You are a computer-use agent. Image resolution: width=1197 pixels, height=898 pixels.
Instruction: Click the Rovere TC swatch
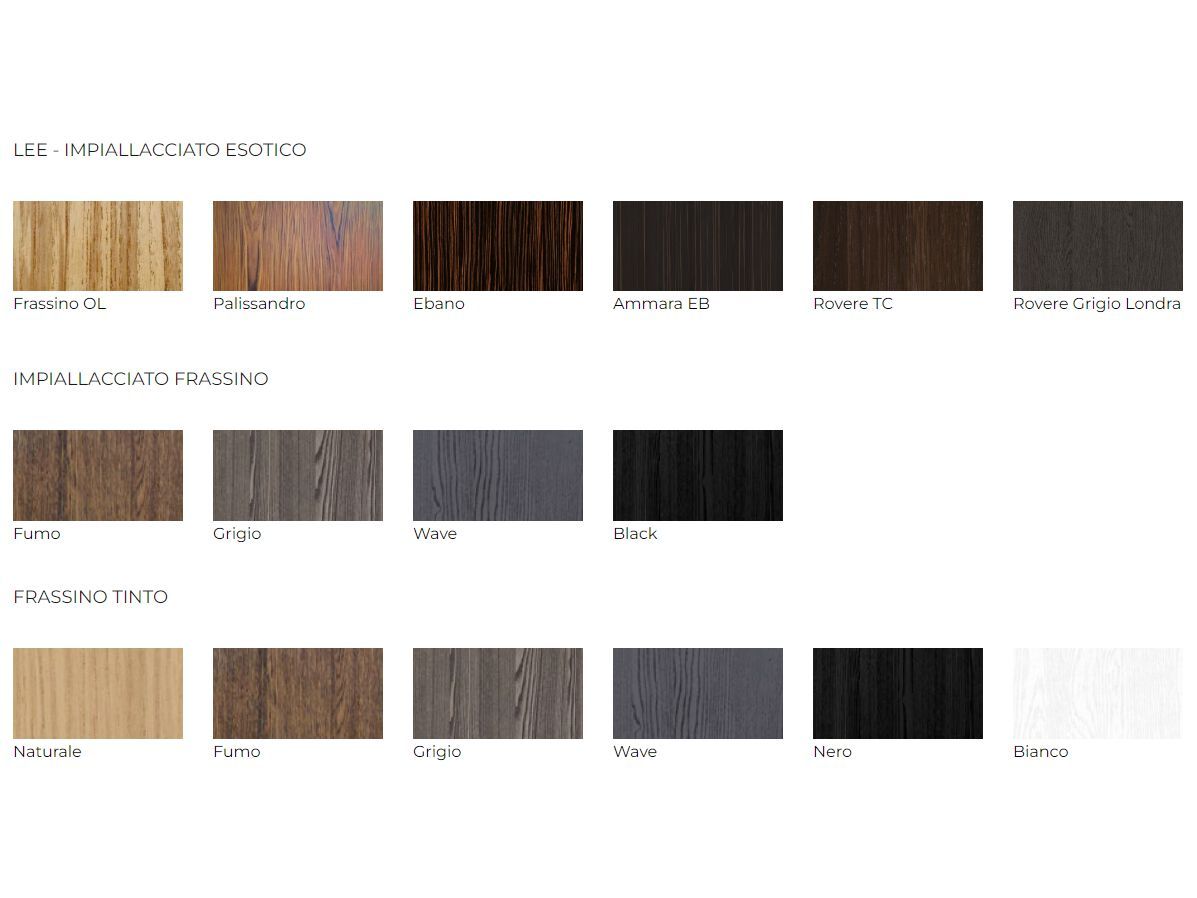pos(898,246)
